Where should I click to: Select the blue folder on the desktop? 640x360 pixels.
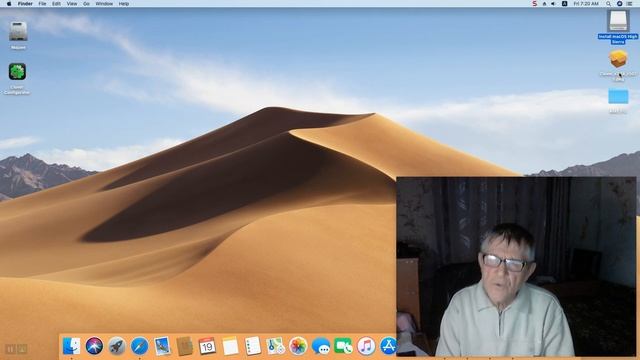click(x=618, y=97)
